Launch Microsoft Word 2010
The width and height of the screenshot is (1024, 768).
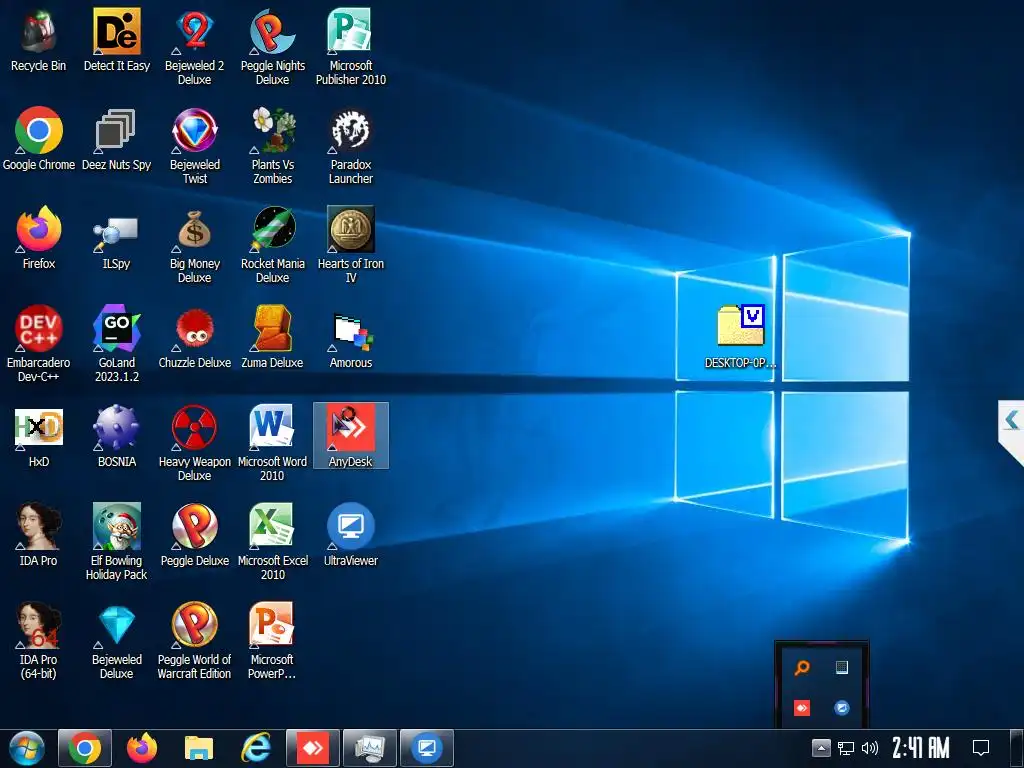point(272,443)
